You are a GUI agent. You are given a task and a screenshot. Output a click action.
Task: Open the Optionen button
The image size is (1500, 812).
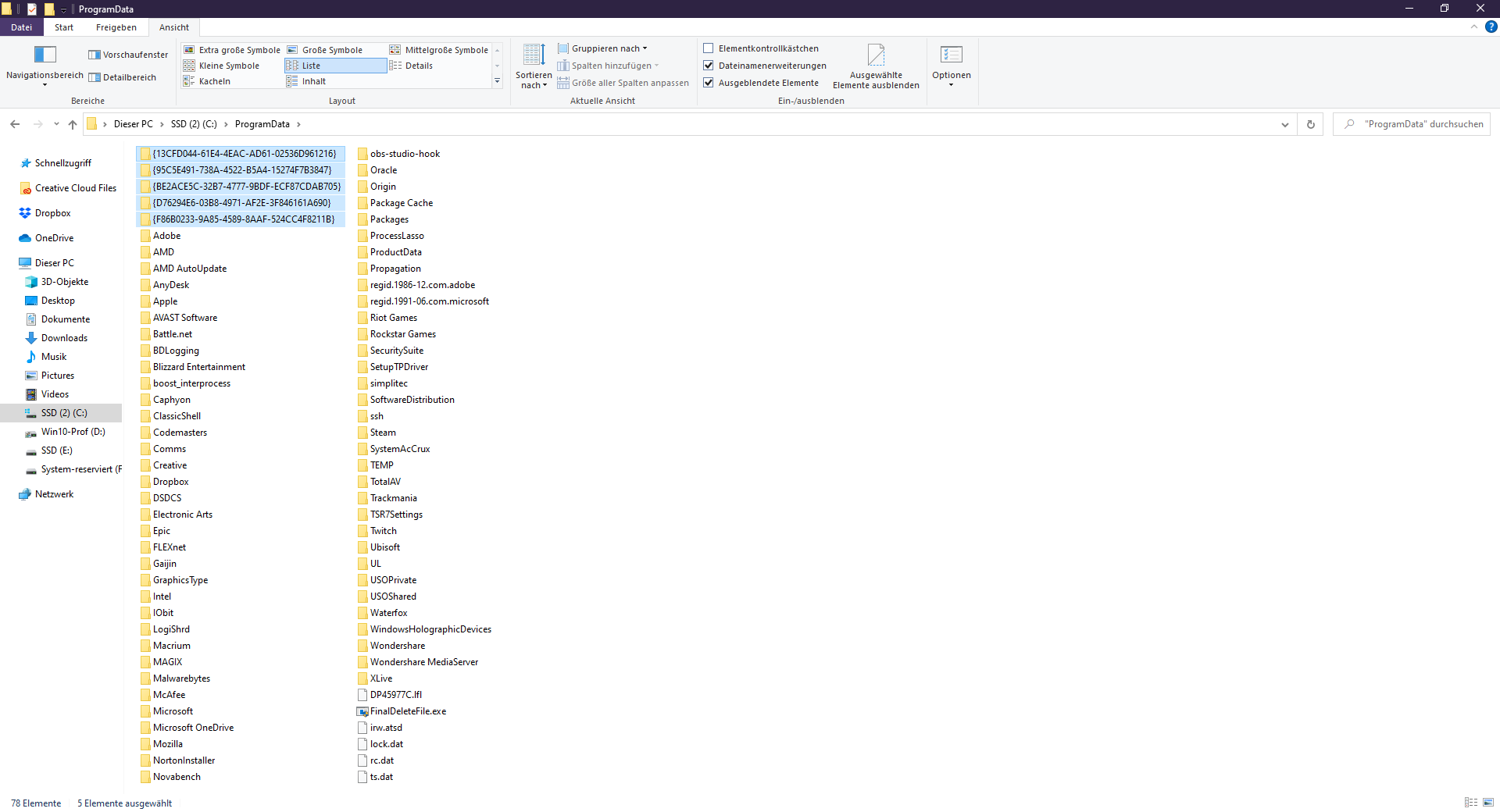coord(951,66)
